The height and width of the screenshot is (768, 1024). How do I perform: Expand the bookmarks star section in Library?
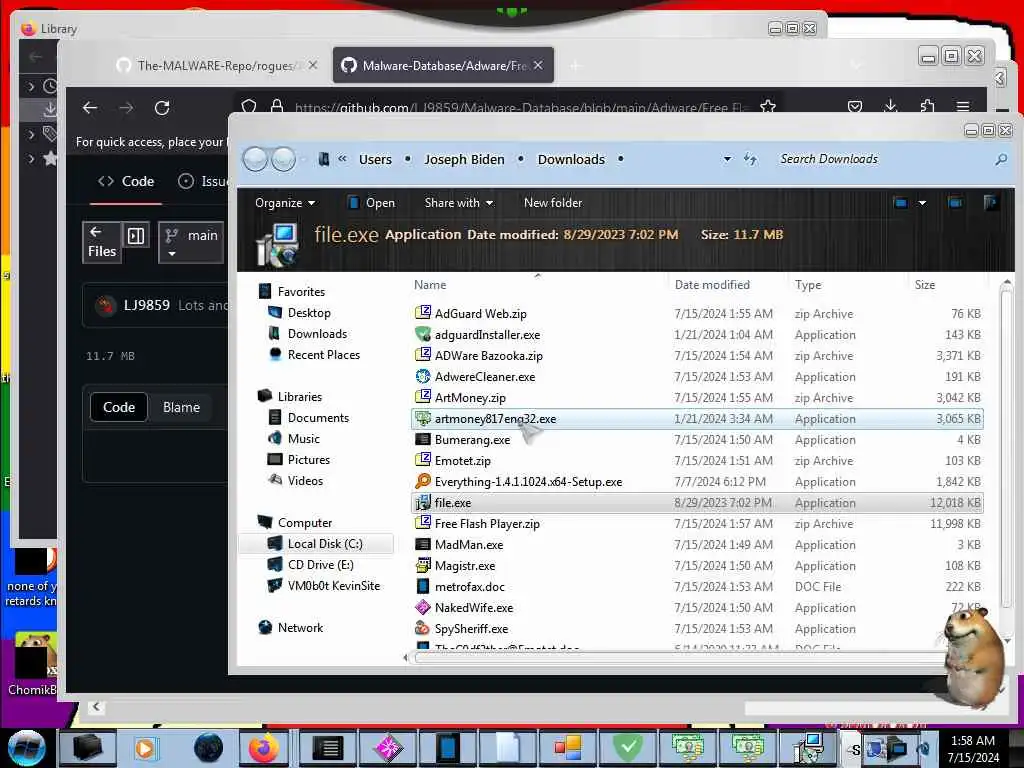pyautogui.click(x=31, y=158)
